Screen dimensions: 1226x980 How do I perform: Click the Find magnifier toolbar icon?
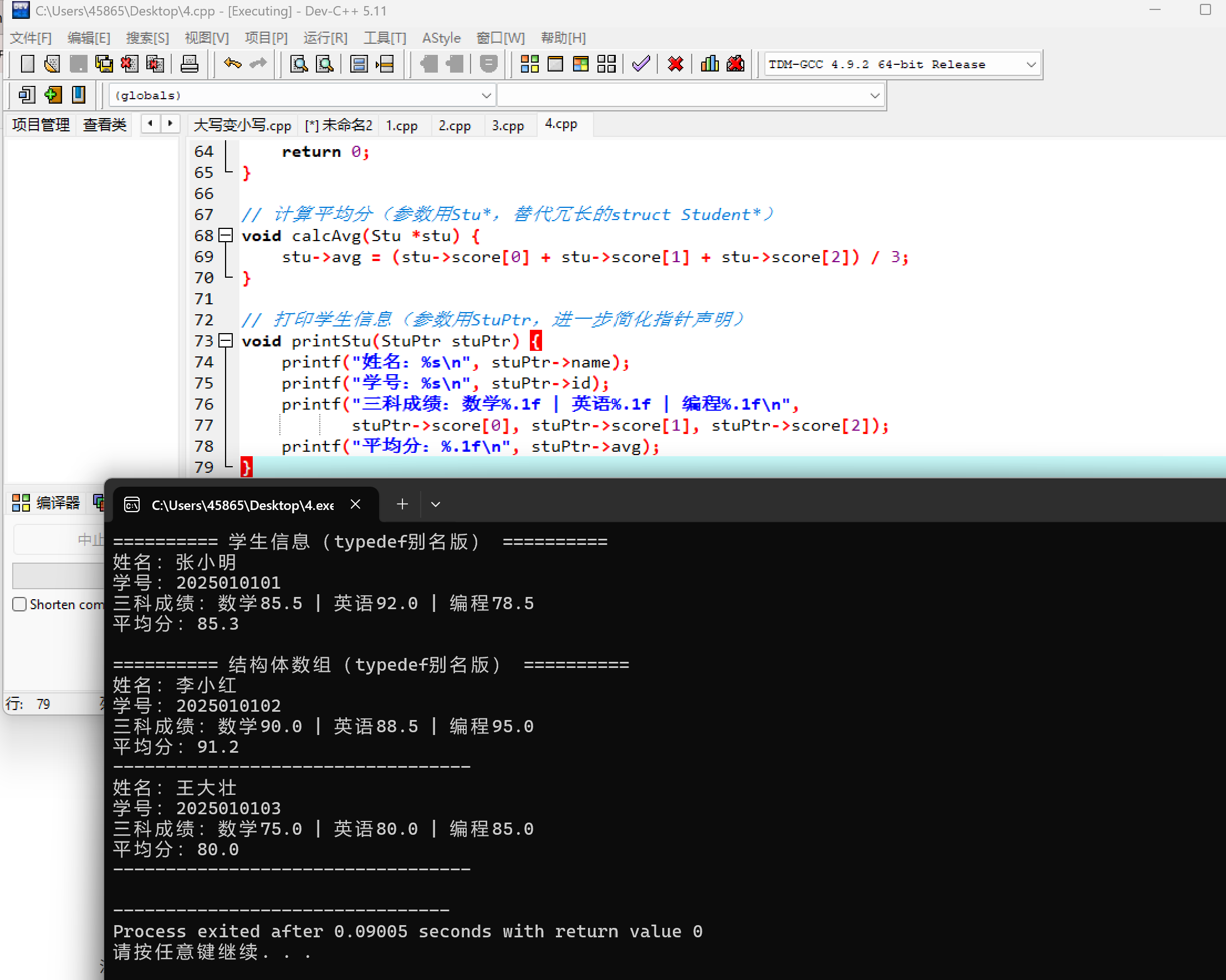(299, 64)
